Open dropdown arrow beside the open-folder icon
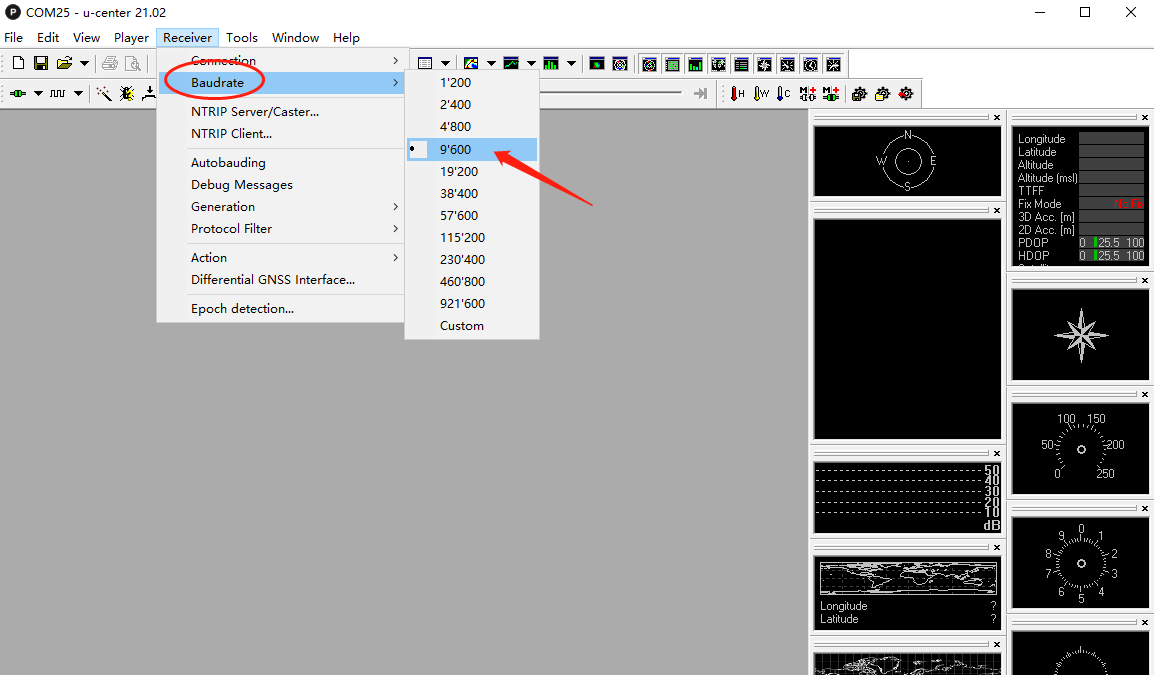Viewport: 1154px width, 675px height. coord(84,63)
